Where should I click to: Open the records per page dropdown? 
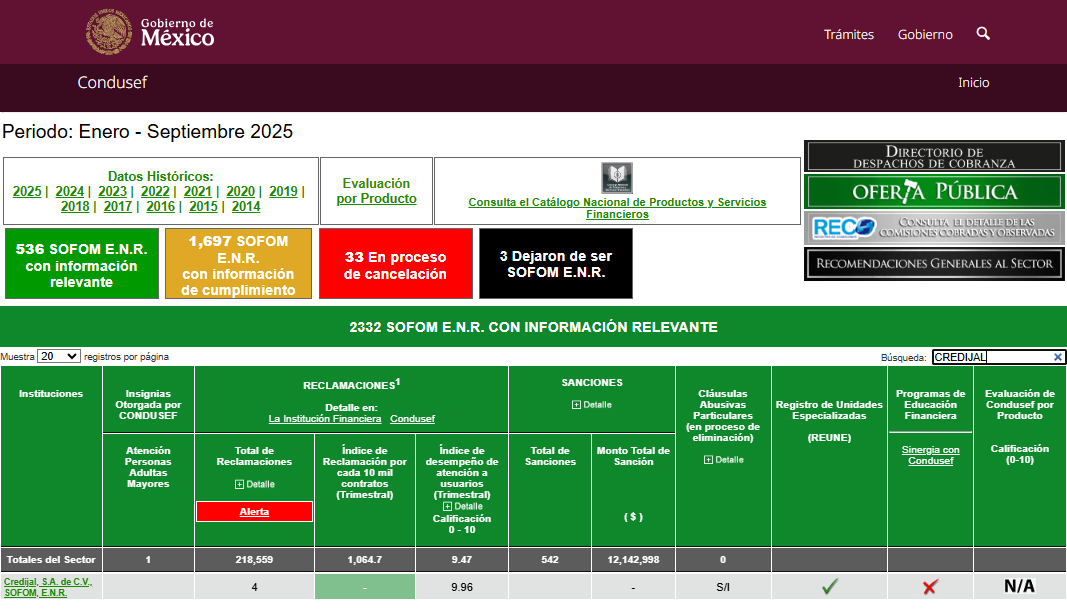59,356
